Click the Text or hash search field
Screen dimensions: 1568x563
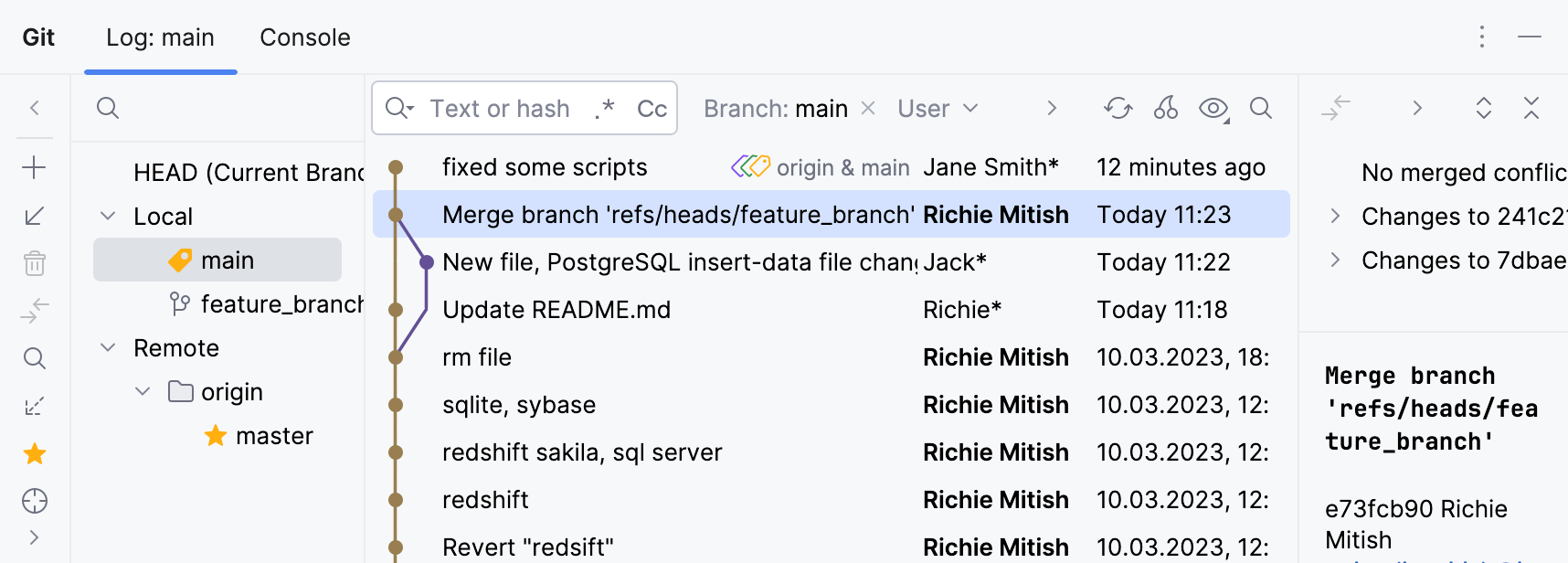coord(500,109)
